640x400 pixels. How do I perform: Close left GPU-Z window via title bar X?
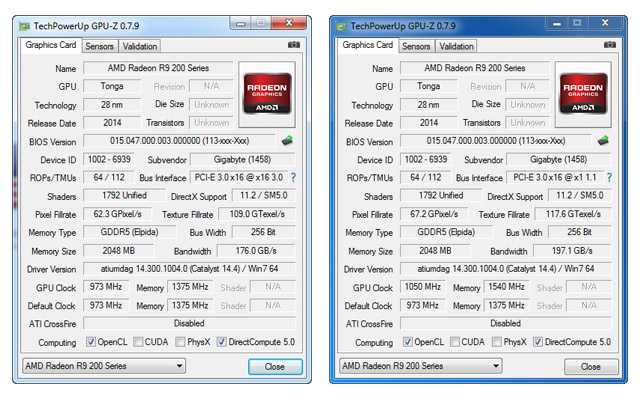[289, 23]
